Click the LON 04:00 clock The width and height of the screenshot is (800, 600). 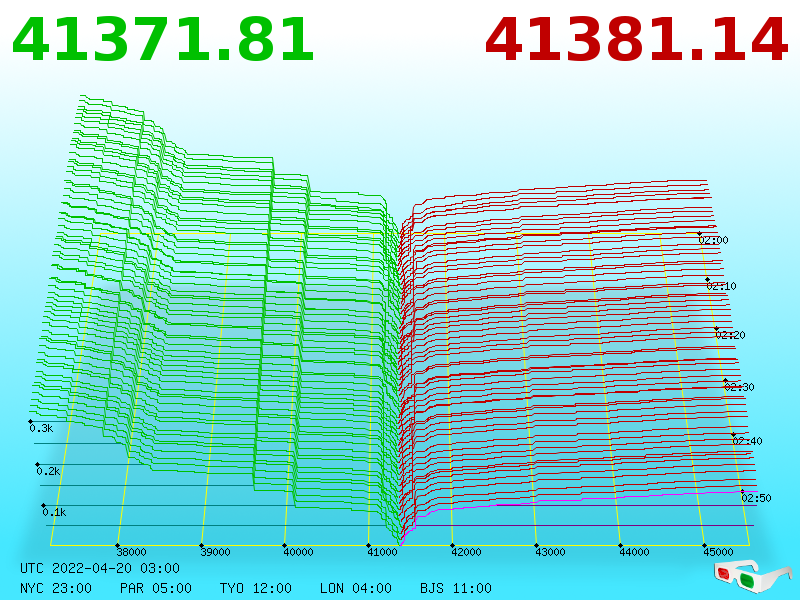click(x=356, y=588)
